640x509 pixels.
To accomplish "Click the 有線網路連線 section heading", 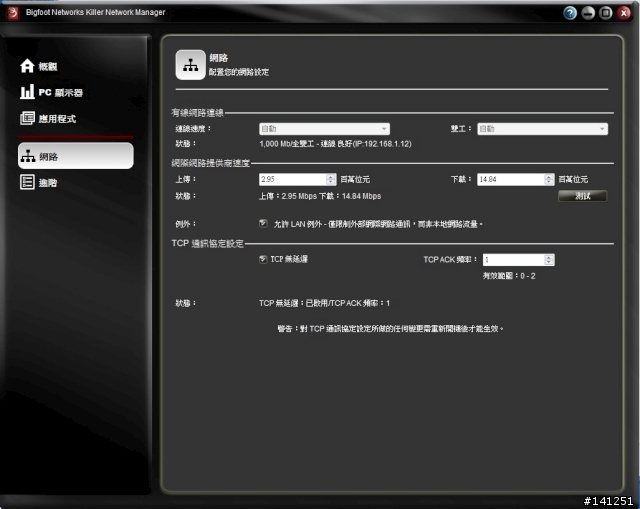I will pos(197,113).
